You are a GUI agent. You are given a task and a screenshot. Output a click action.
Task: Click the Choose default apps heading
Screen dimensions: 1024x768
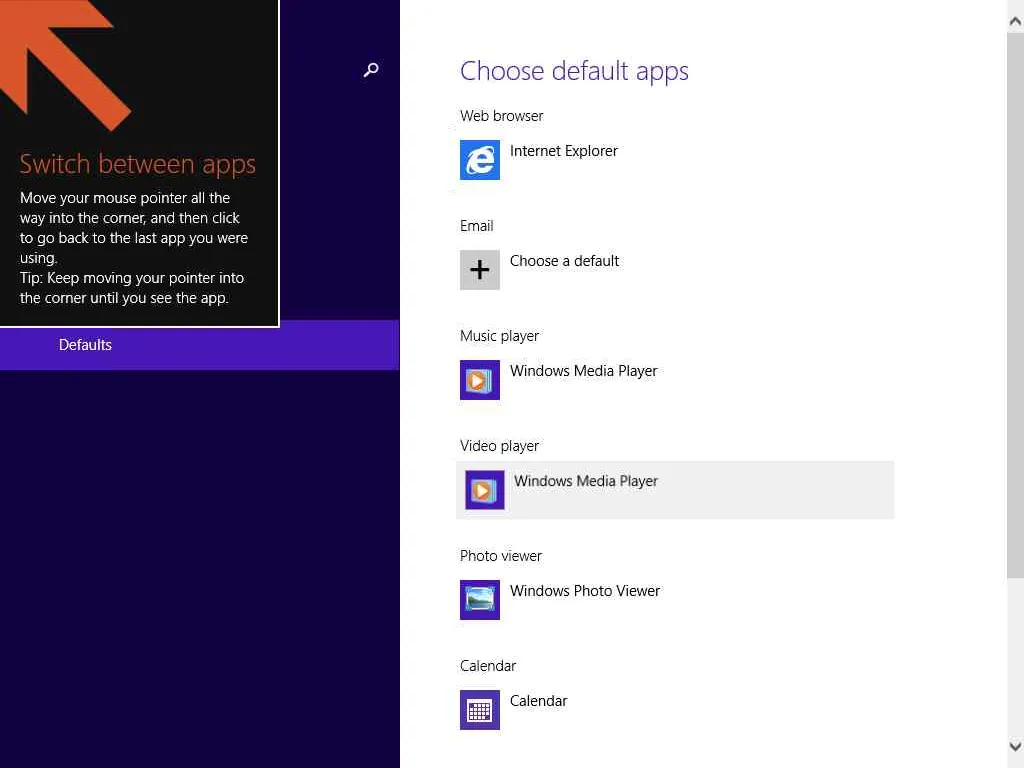tap(574, 71)
